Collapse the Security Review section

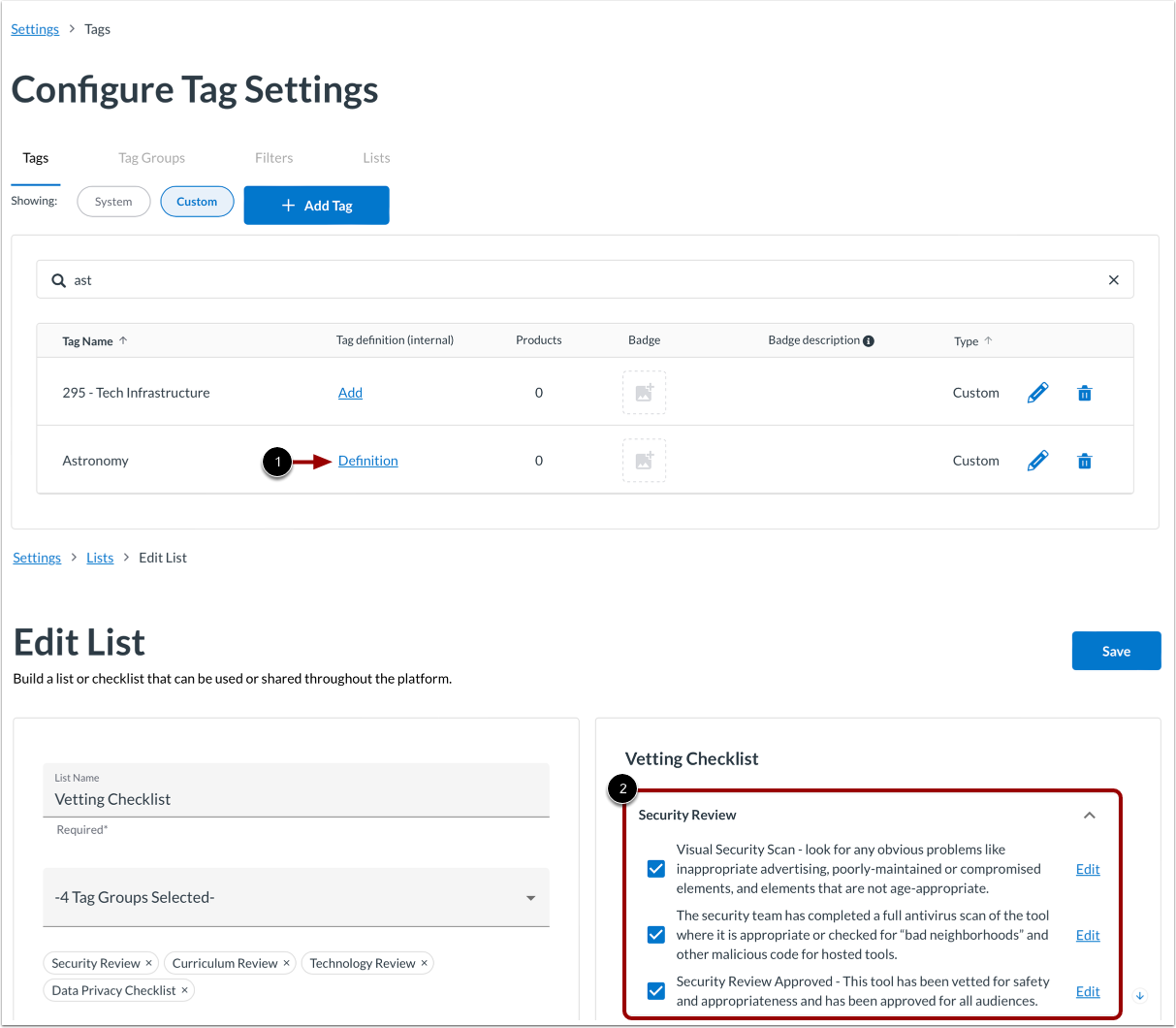click(x=1089, y=816)
